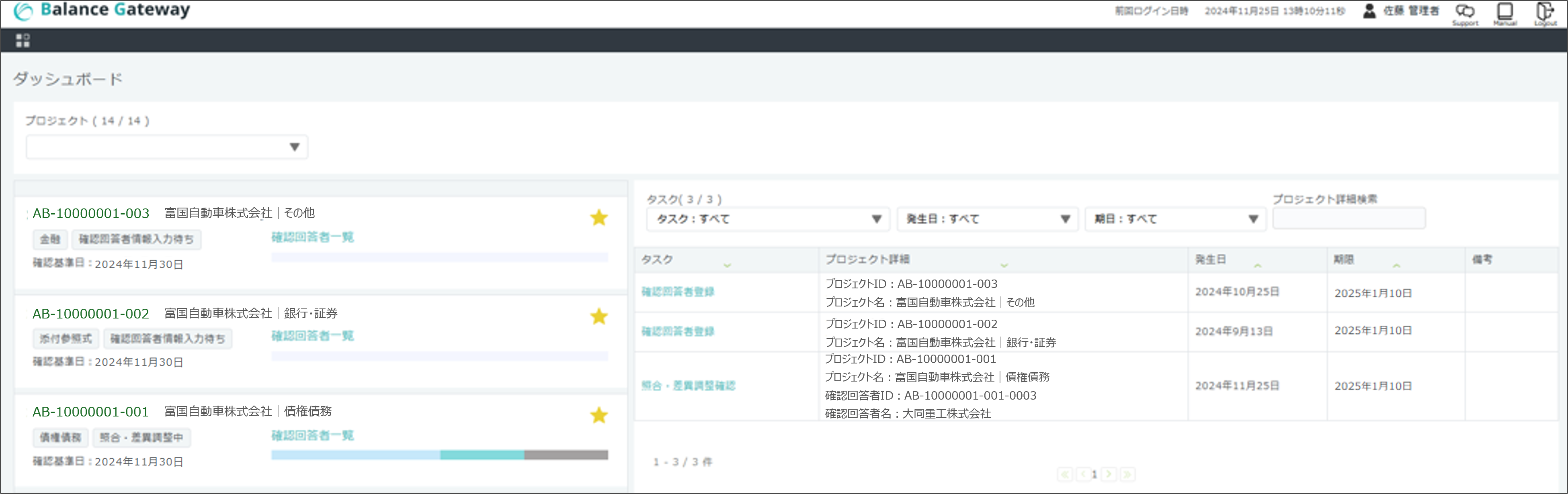Go to next page arrow in pagination
The image size is (1568, 494).
1109,474
